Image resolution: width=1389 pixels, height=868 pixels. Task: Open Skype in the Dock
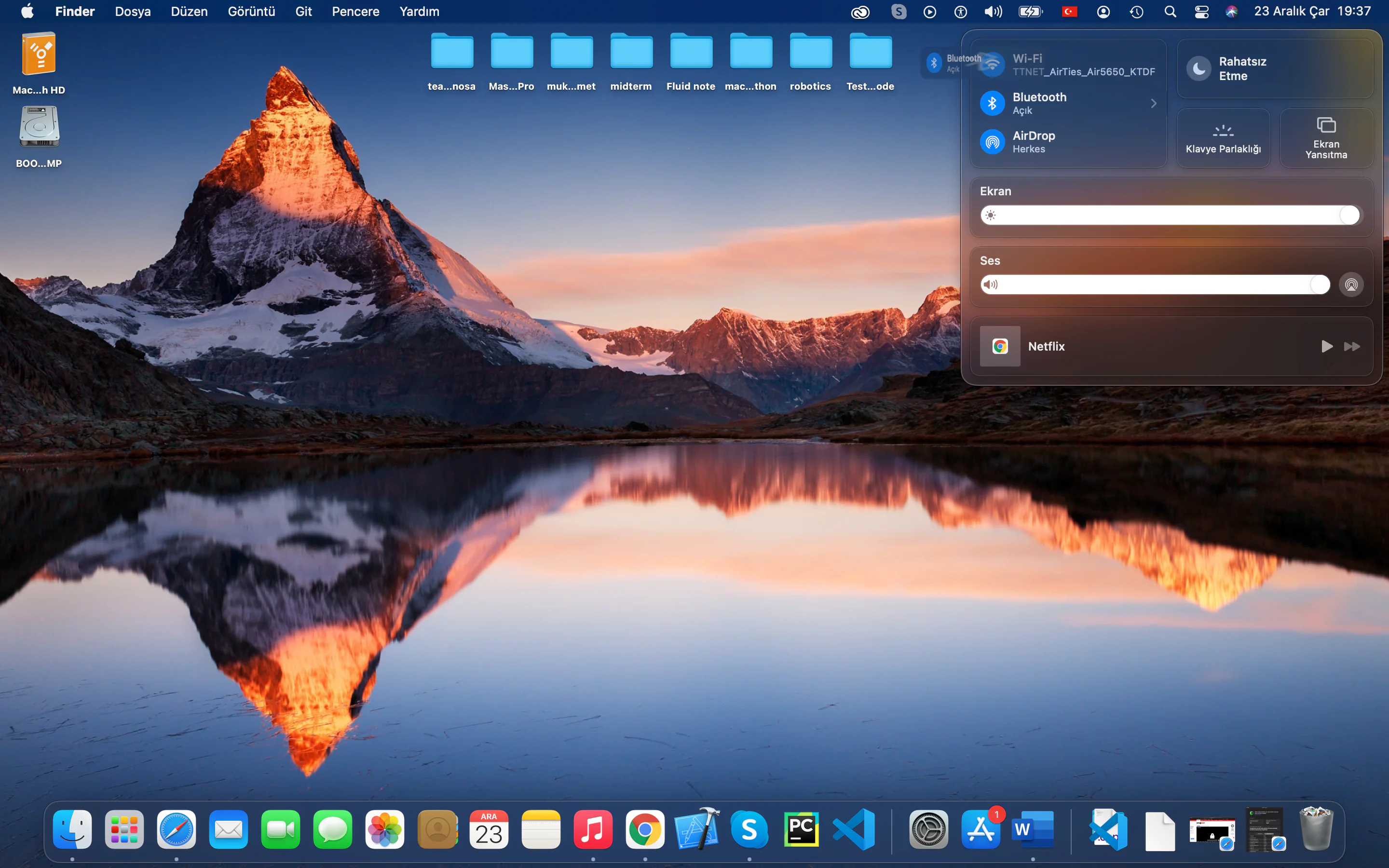(749, 829)
